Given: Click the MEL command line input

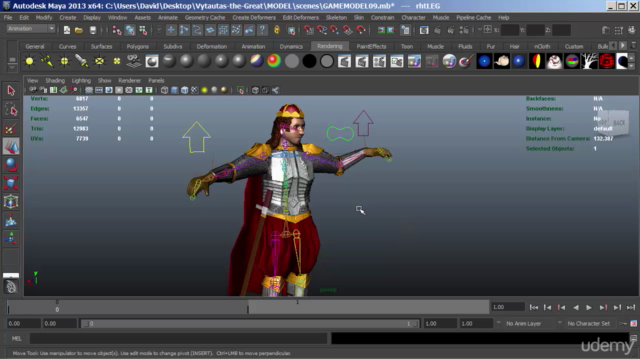Looking at the screenshot, I should click(178, 338).
